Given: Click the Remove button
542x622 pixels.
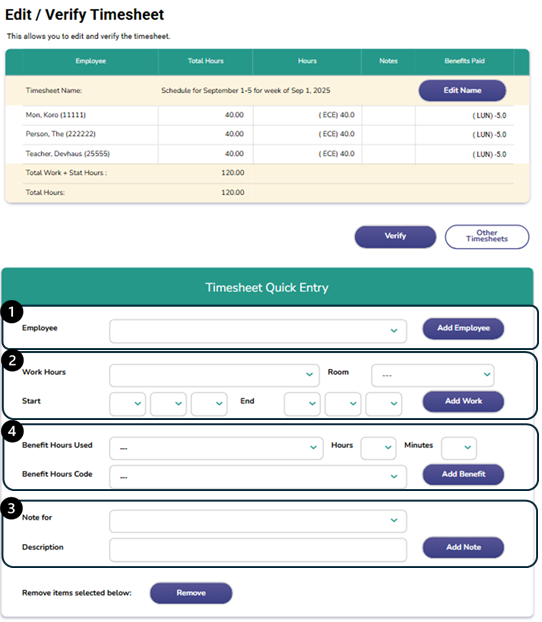Looking at the screenshot, I should click(x=191, y=593).
